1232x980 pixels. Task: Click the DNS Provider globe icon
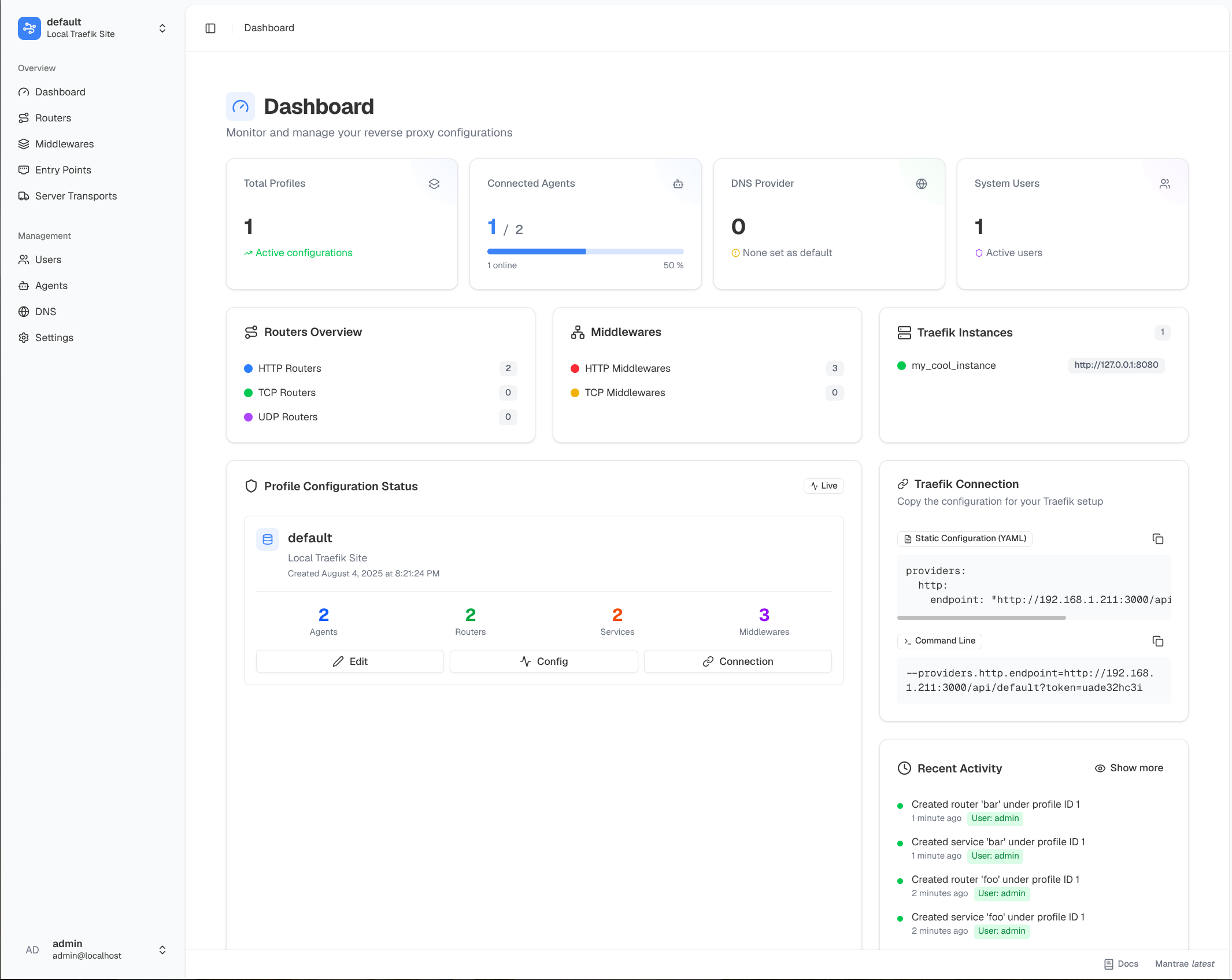coord(922,184)
